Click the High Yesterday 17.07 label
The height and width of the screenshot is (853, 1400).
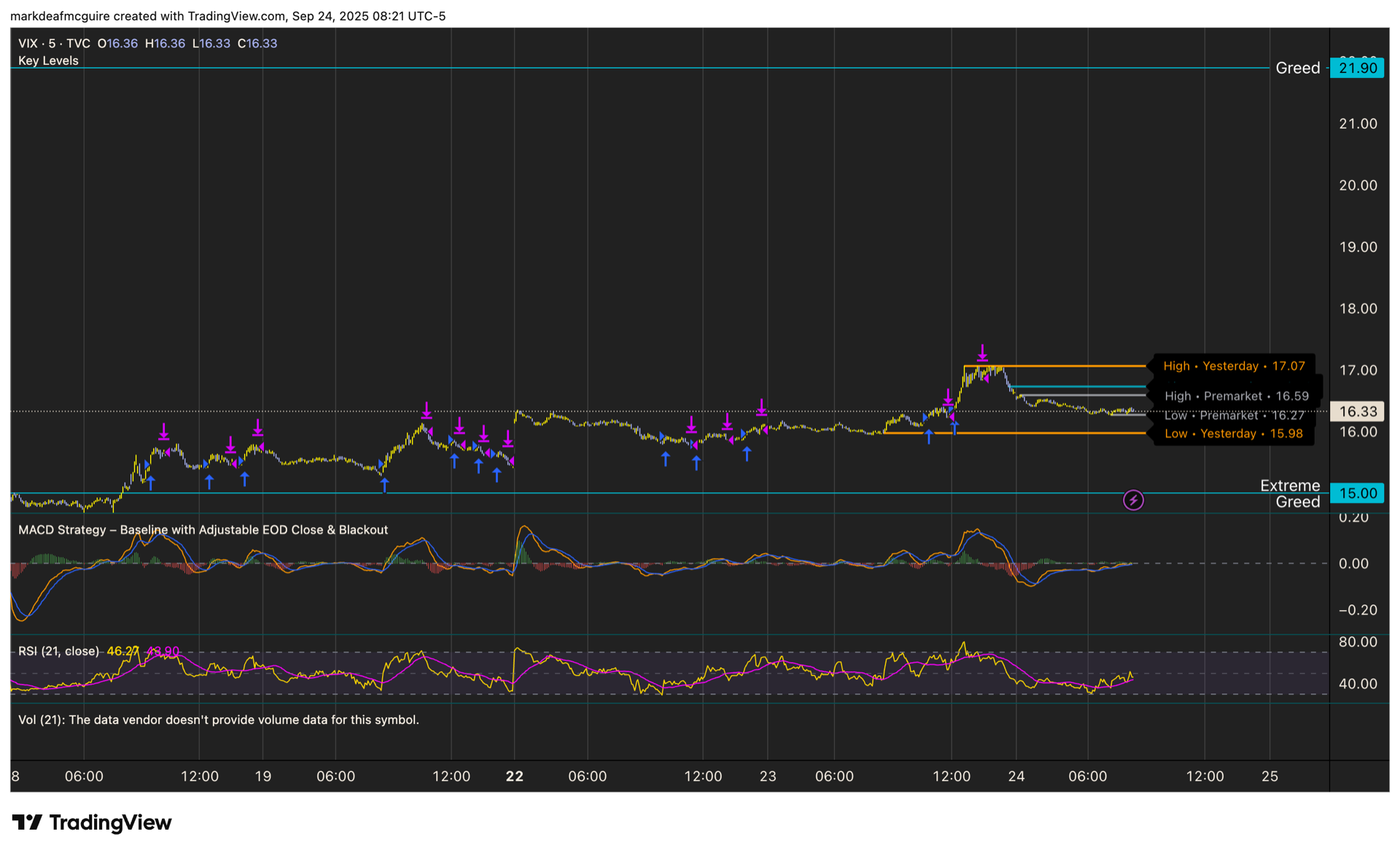[1234, 365]
